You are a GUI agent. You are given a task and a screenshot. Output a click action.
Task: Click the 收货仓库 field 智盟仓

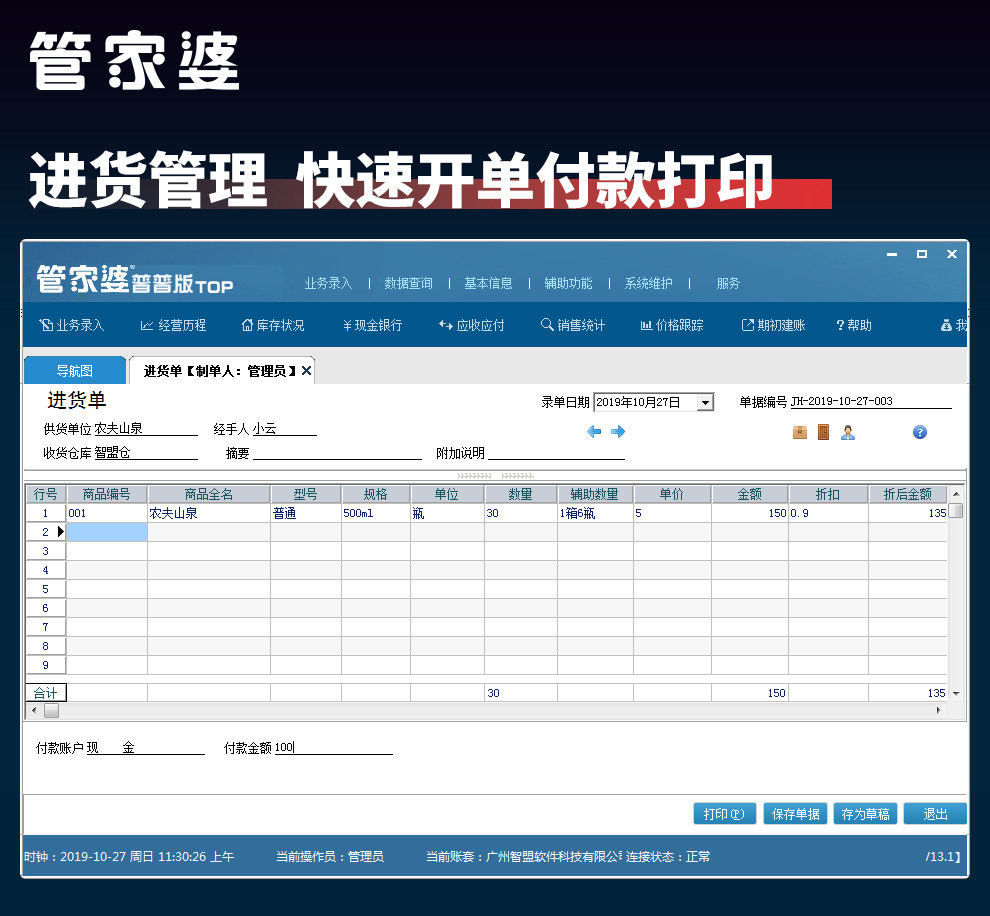[146, 453]
